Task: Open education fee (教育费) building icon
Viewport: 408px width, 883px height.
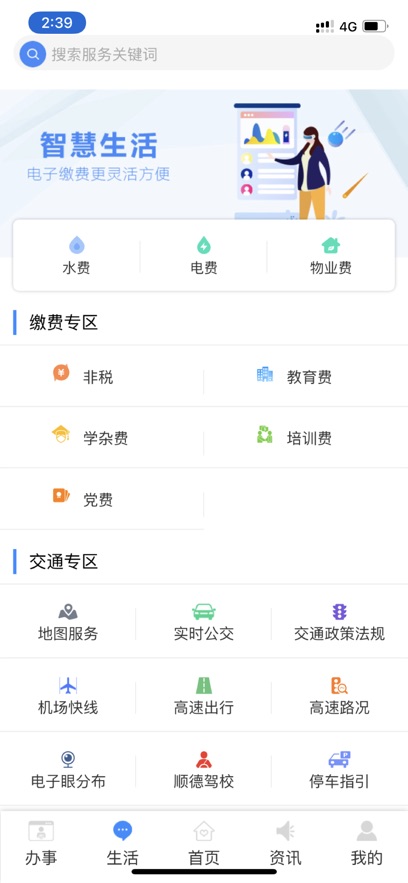Action: pyautogui.click(x=264, y=374)
